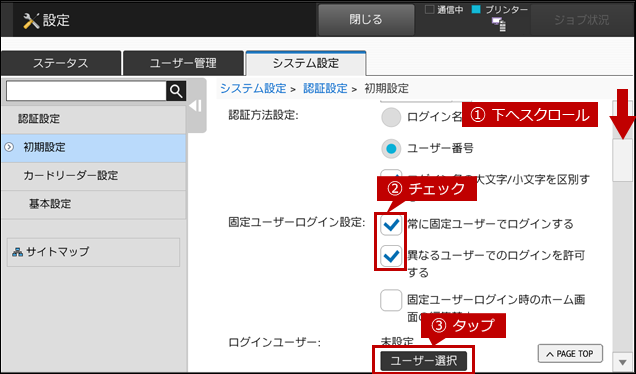Toggle the 大文字/小文字を区別する checkbox

click(x=391, y=174)
